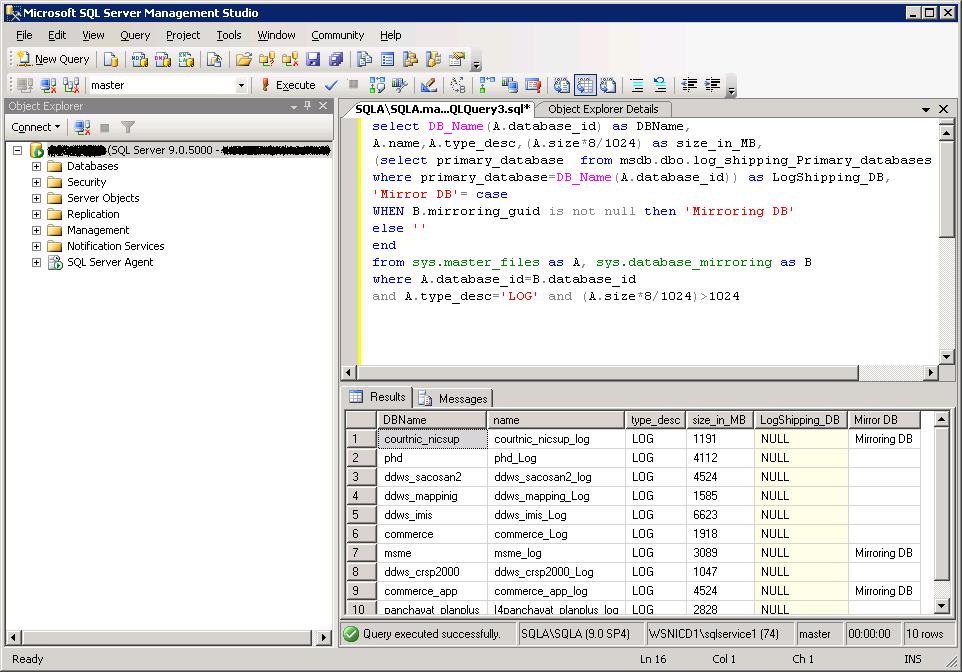
Task: Collapse the SQL Server 9.0.5000 root node
Action: coord(18,150)
